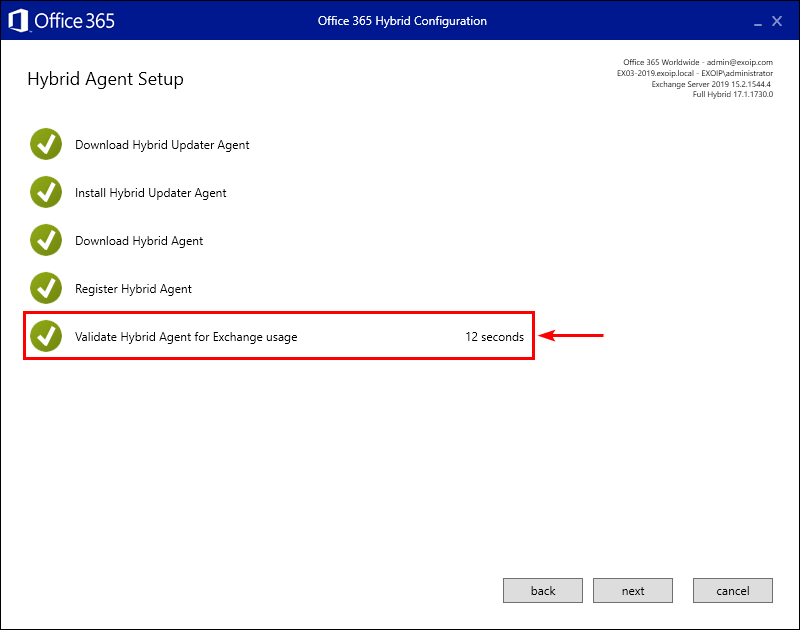Viewport: 800px width, 630px height.
Task: Click checkmark beside Validate Hybrid Agent step
Action: (x=46, y=336)
